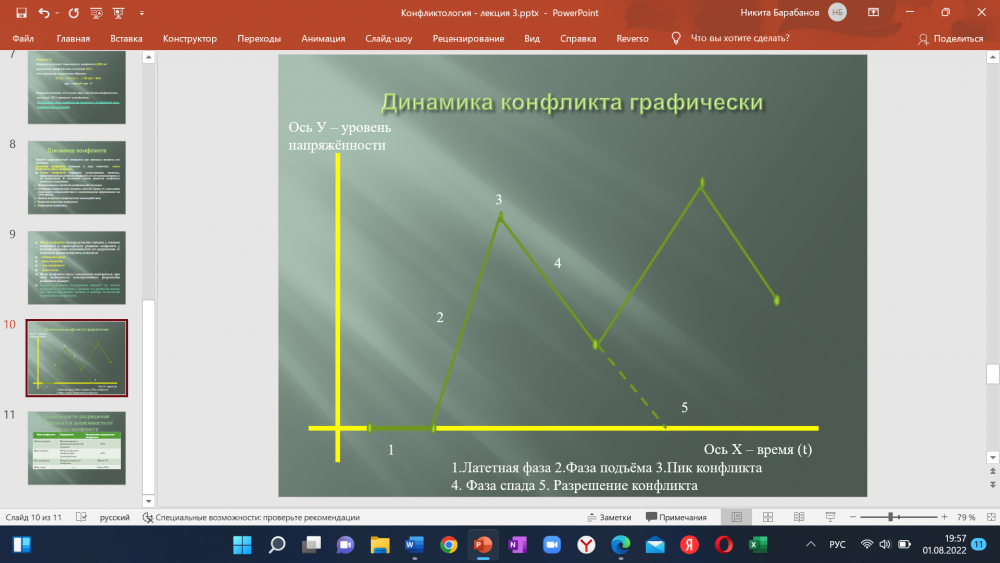
Task: Open the Reverso tab
Action: [x=632, y=38]
